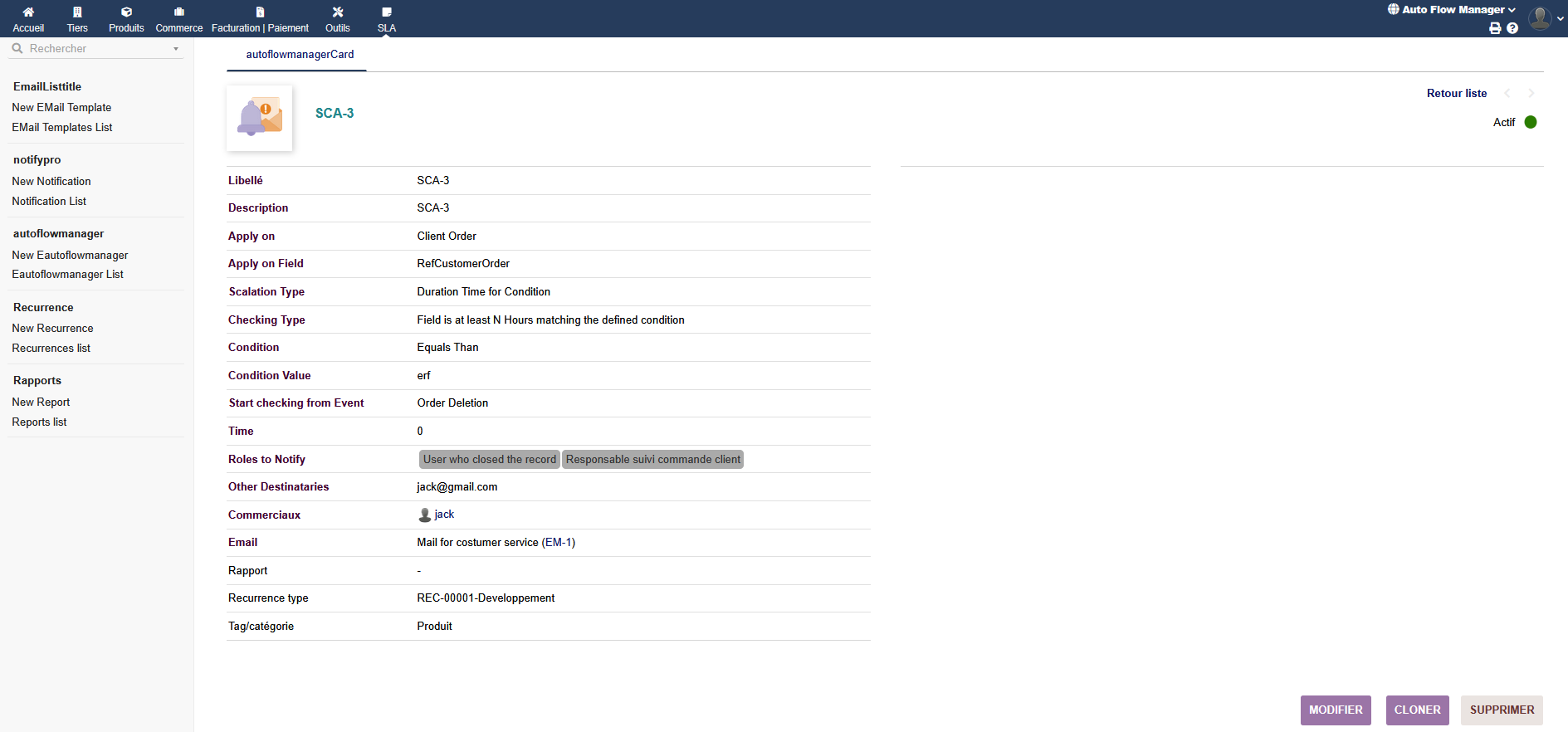Open the Commerce briefcase icon
Screen dimensions: 1568x732
click(178, 12)
